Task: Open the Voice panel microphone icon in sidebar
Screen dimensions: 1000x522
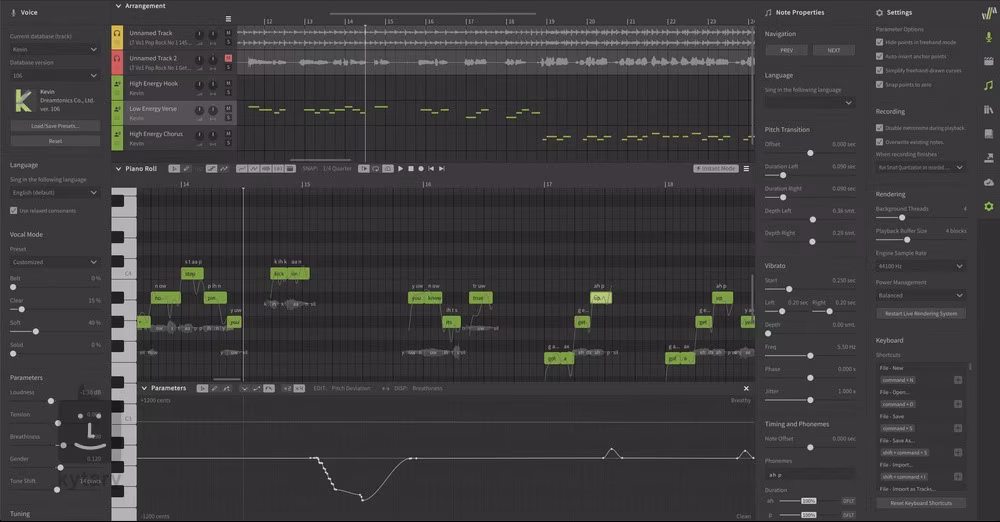Action: click(988, 36)
